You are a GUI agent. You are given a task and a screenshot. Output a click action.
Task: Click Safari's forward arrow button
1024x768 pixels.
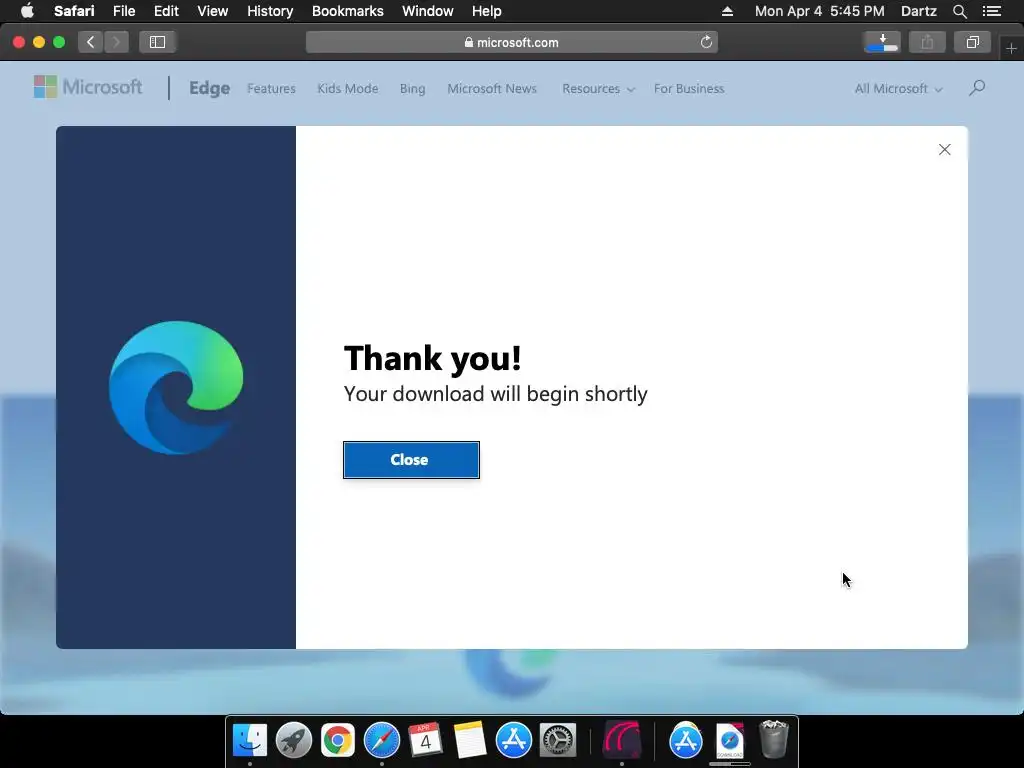click(x=116, y=42)
